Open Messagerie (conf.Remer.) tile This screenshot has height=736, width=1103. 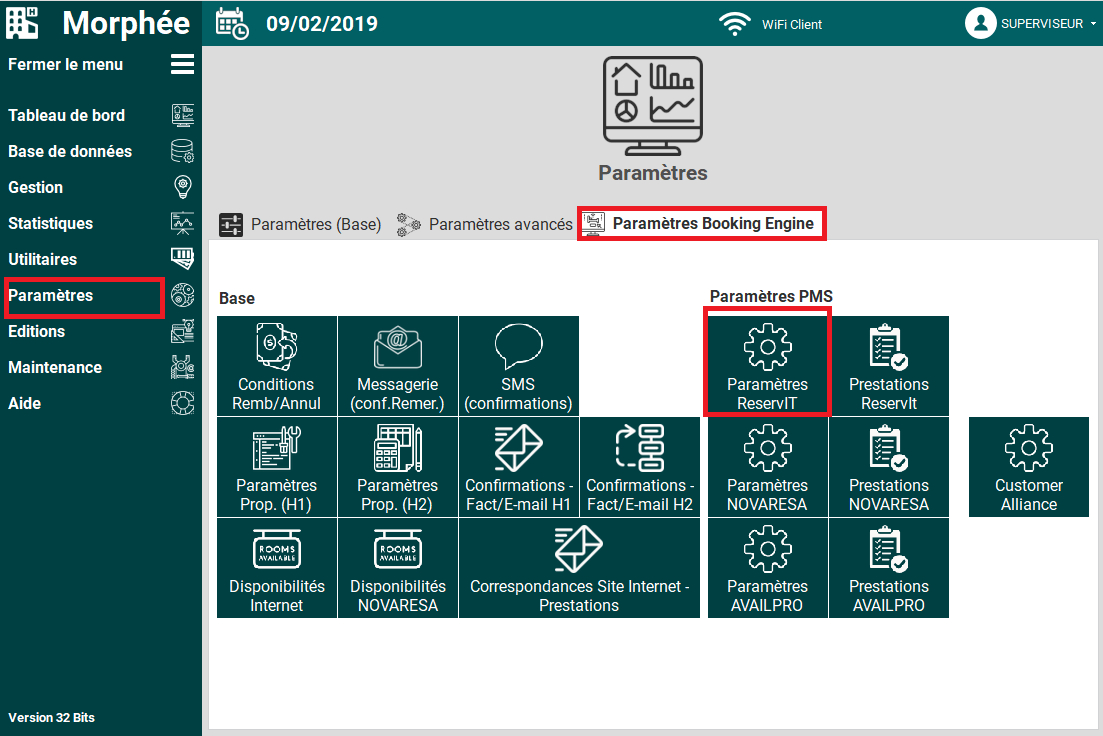pos(398,366)
